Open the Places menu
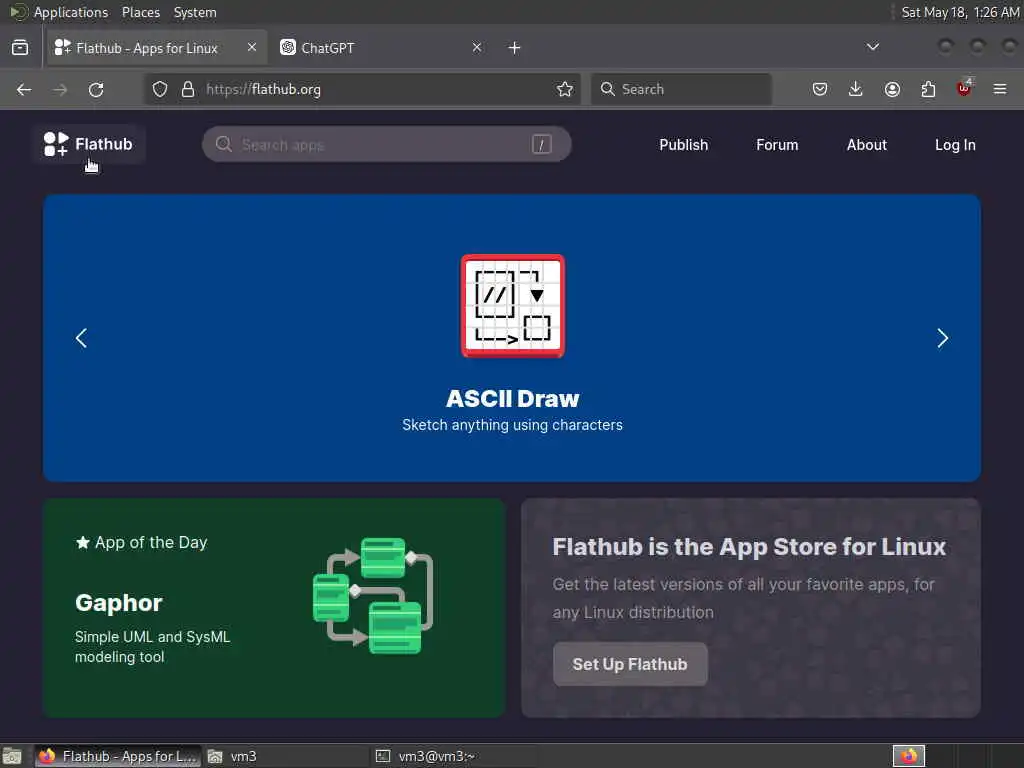1024x768 pixels. pyautogui.click(x=141, y=12)
